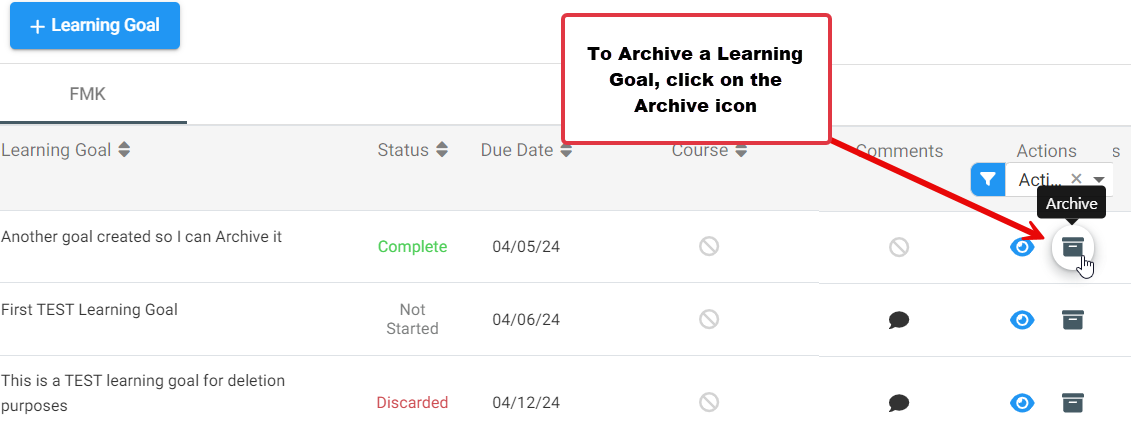Archive the First TEST Learning Goal

point(1073,319)
